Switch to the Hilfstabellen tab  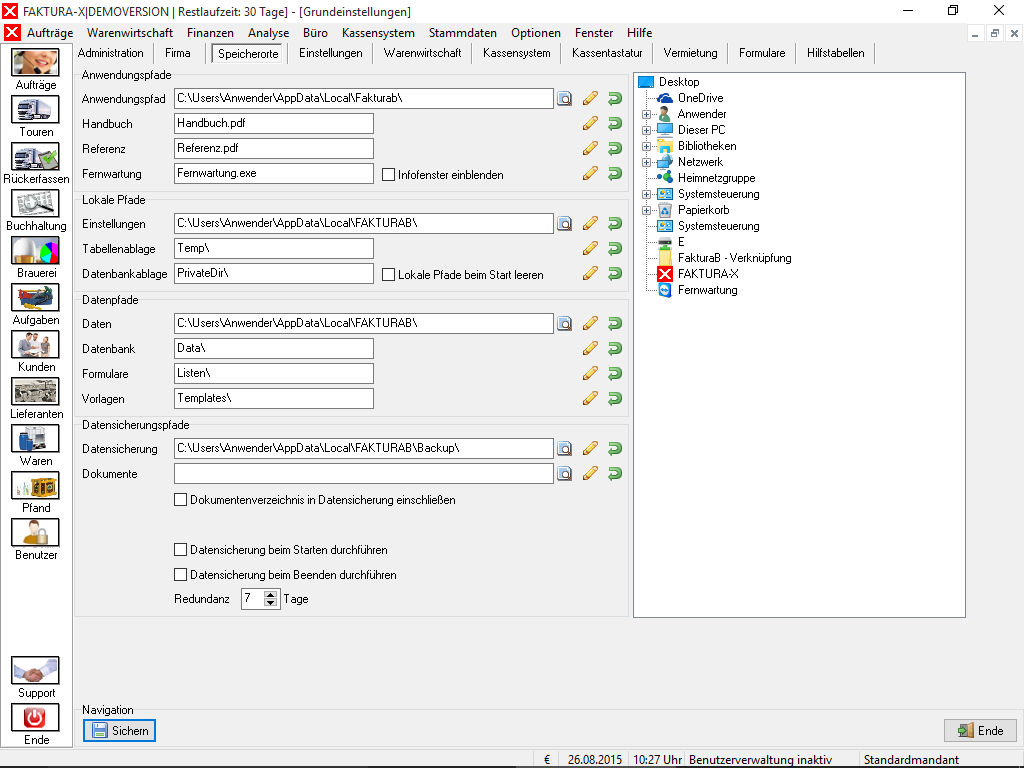[x=835, y=53]
